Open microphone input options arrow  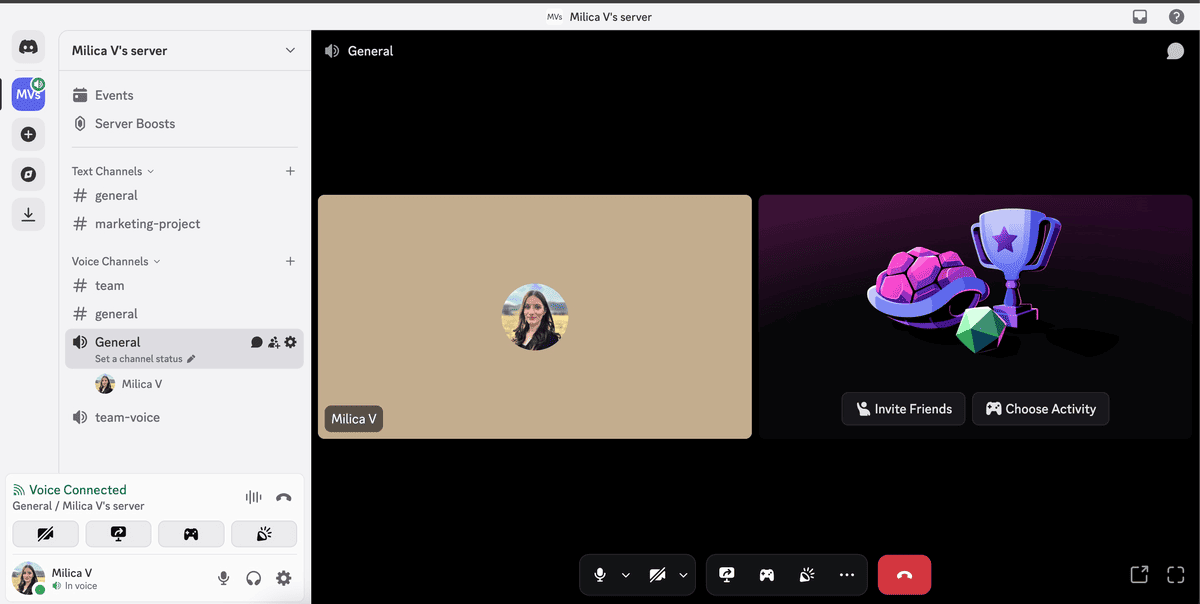click(626, 575)
